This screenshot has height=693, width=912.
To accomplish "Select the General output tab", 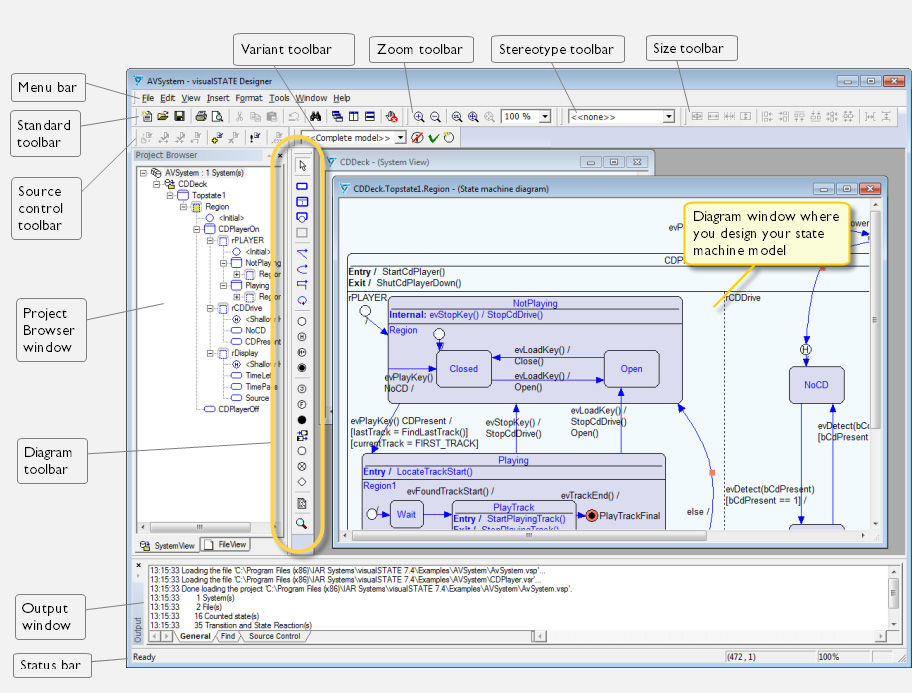I will click(x=195, y=636).
